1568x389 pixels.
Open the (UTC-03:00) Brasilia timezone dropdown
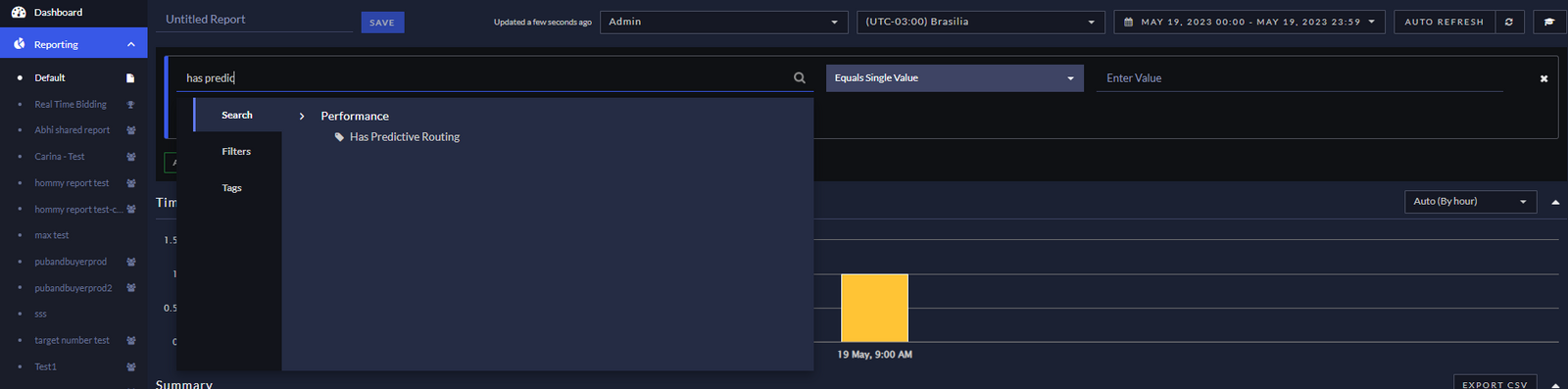coord(981,22)
